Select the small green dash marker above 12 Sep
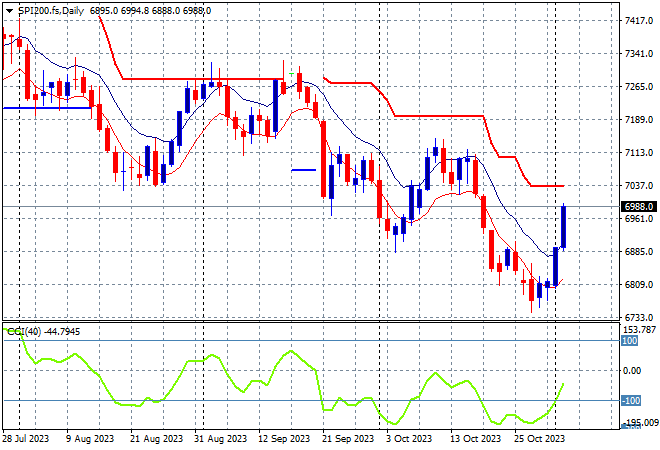 pos(291,74)
